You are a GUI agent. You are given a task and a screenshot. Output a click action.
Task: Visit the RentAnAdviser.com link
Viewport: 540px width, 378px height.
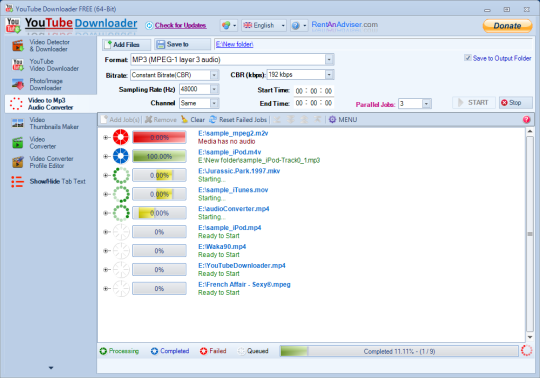[x=344, y=25]
